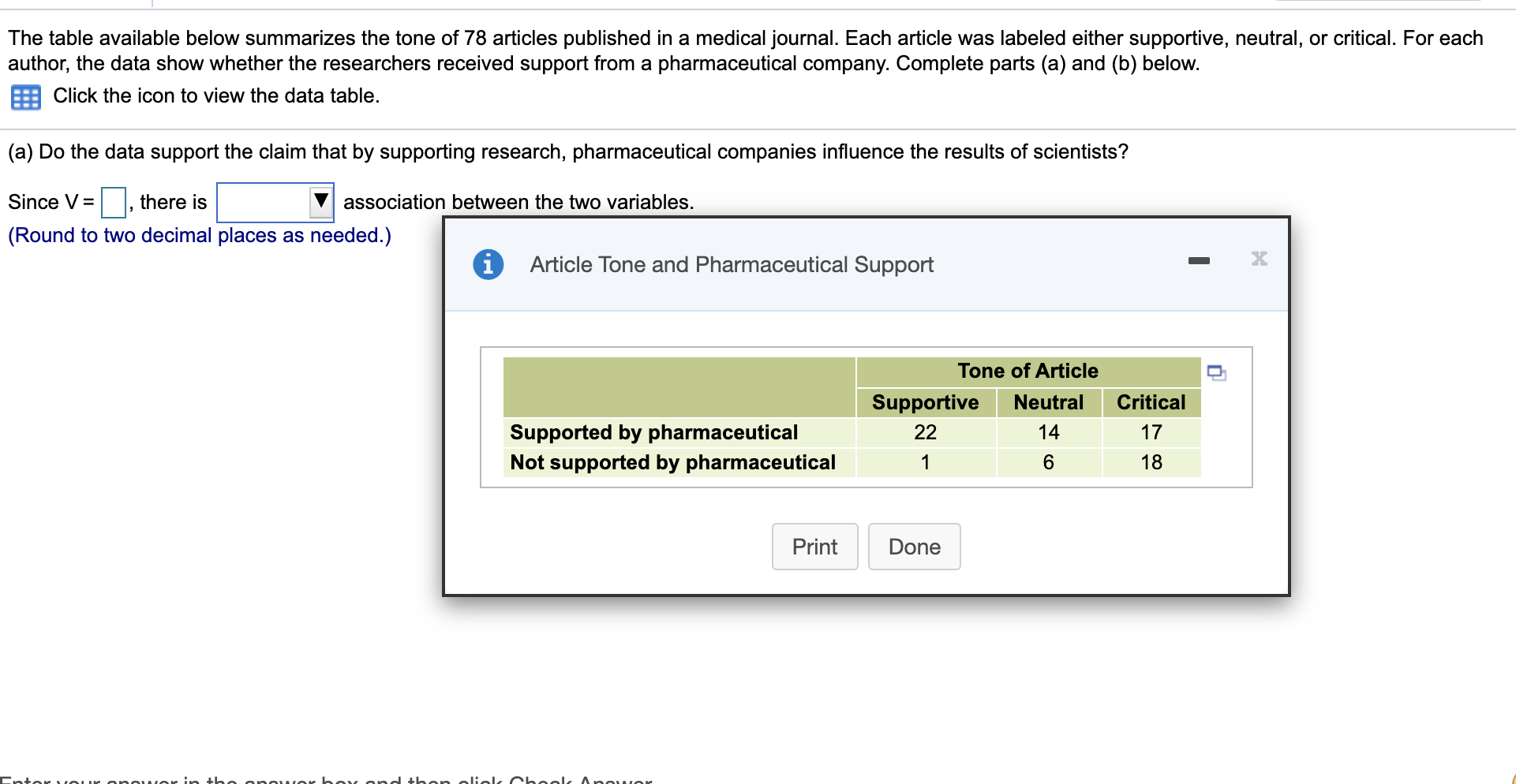The image size is (1516, 784).
Task: Select the Supported by pharmaceutical row label
Action: [x=653, y=432]
